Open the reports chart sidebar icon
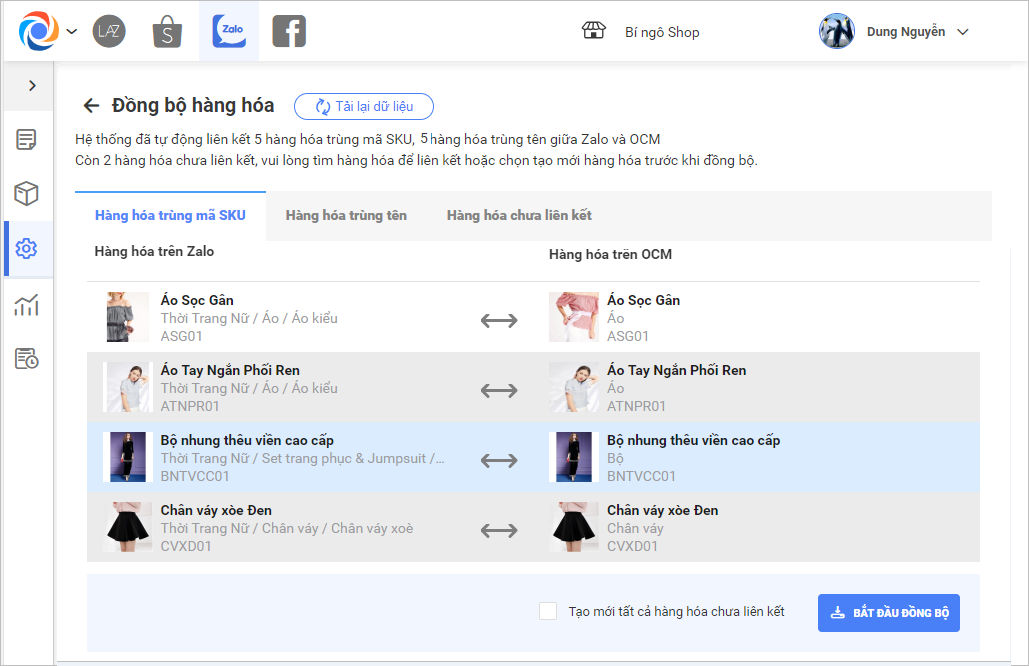The image size is (1029, 666). tap(27, 304)
